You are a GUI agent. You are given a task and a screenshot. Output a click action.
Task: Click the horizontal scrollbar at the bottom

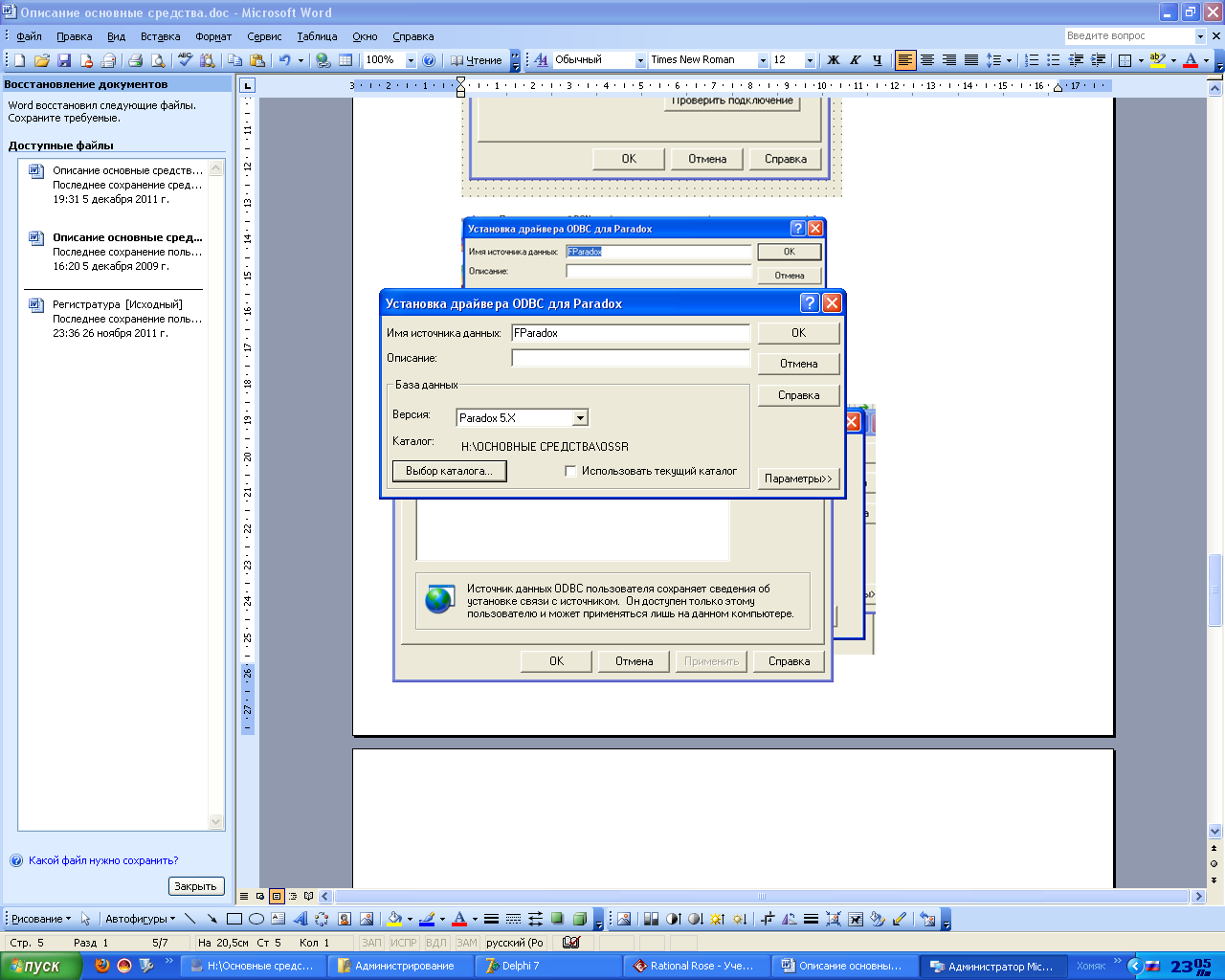click(x=761, y=897)
